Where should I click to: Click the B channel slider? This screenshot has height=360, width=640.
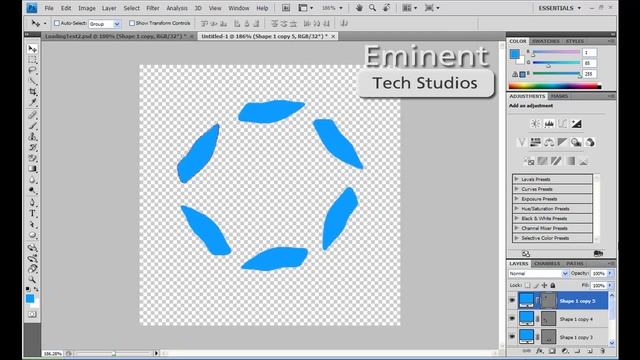(x=556, y=74)
